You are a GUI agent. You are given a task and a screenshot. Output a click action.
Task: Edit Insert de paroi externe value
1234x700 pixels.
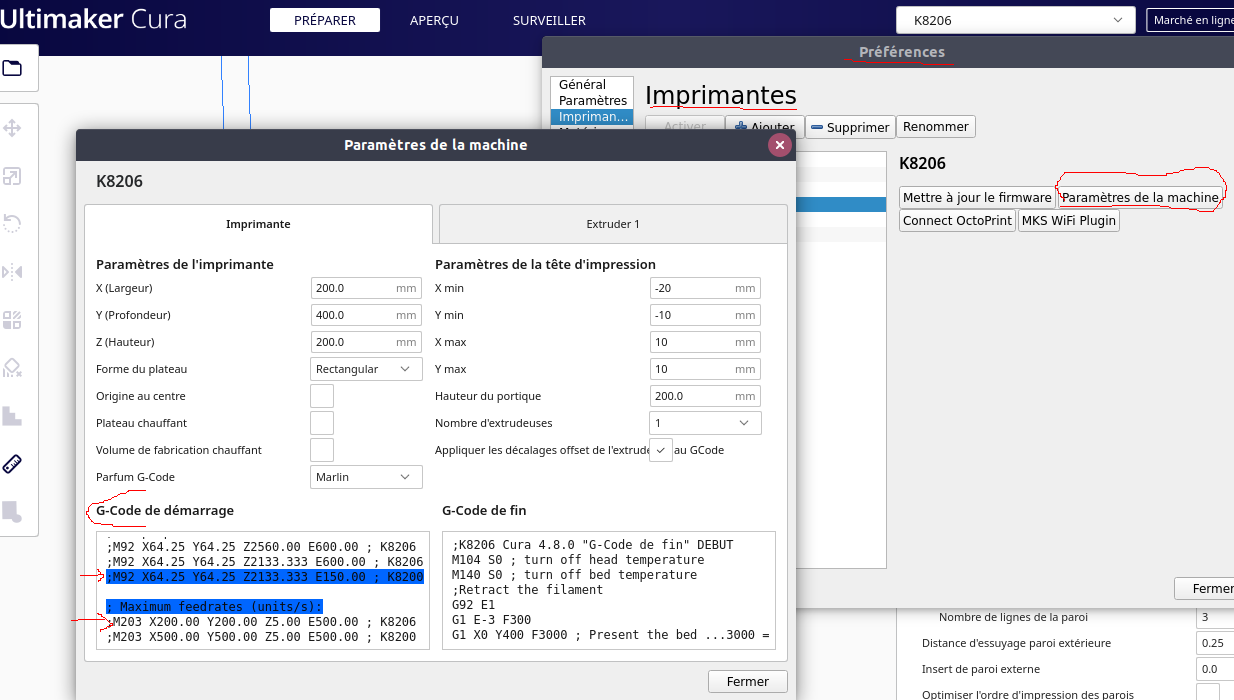pyautogui.click(x=1214, y=669)
